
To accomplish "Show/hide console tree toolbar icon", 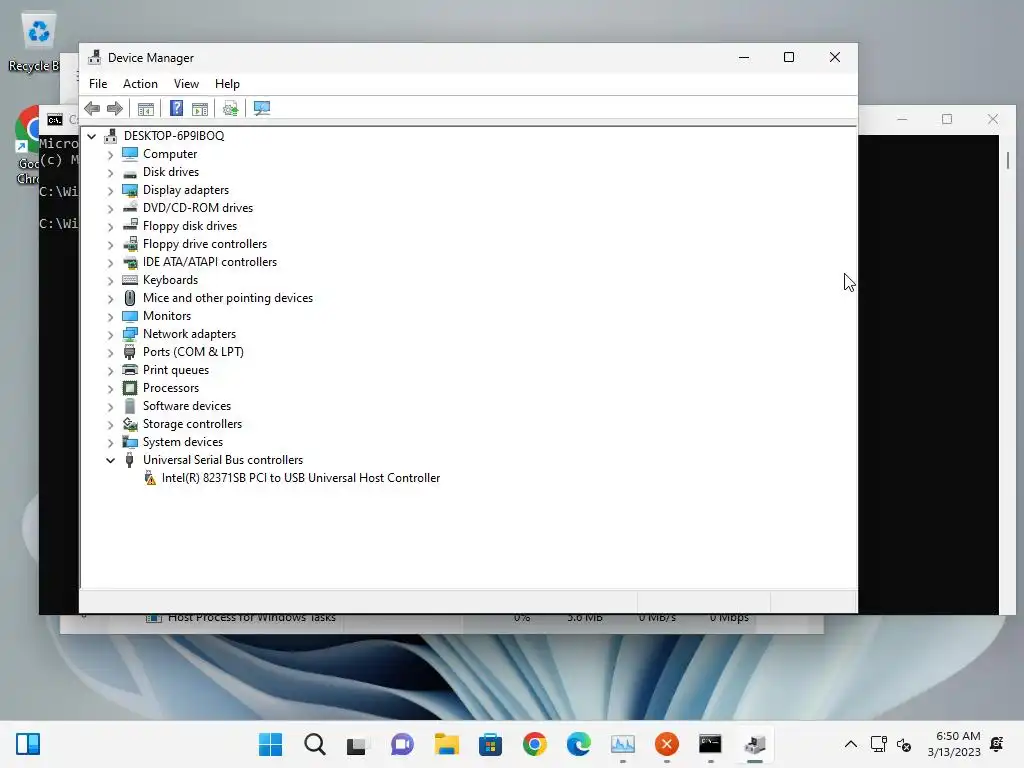I will click(146, 108).
